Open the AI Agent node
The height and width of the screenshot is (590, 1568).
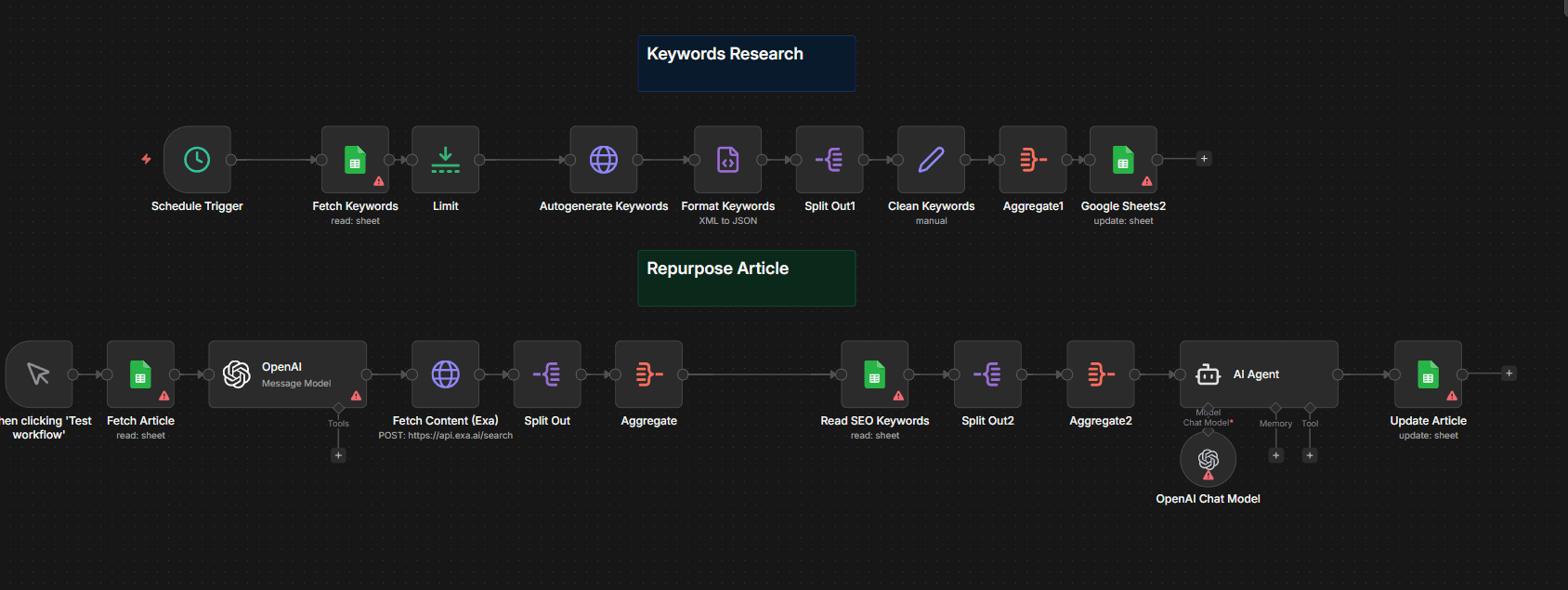point(1259,374)
